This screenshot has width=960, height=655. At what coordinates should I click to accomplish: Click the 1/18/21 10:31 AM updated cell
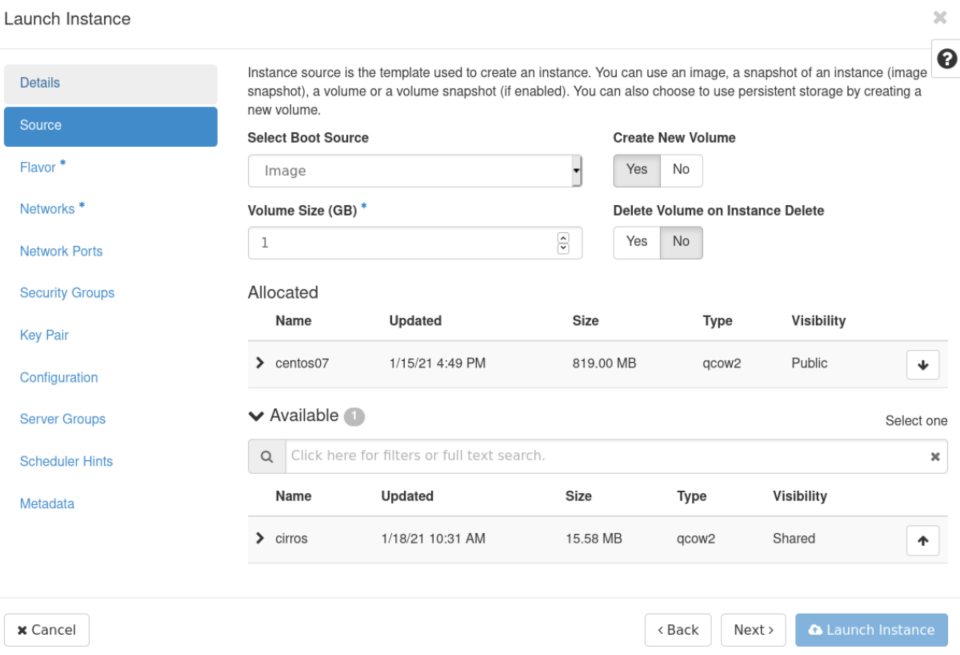click(x=433, y=539)
